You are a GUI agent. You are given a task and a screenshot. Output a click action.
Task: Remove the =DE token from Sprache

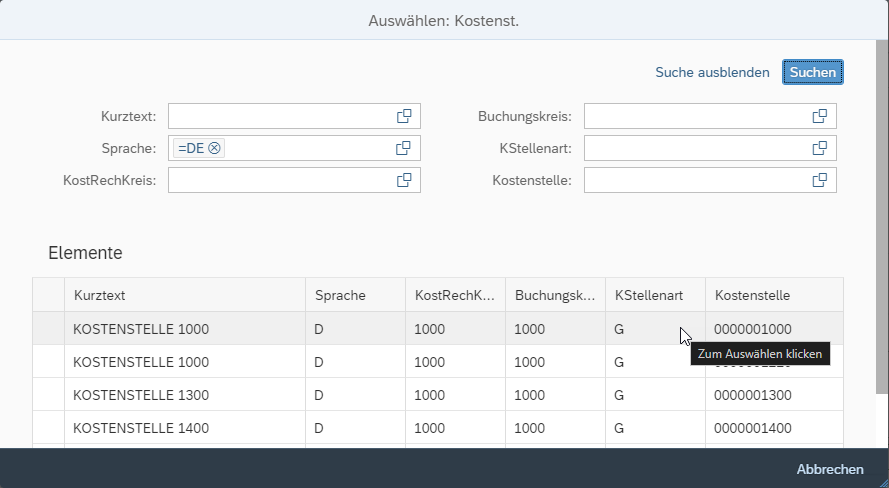pyautogui.click(x=214, y=148)
